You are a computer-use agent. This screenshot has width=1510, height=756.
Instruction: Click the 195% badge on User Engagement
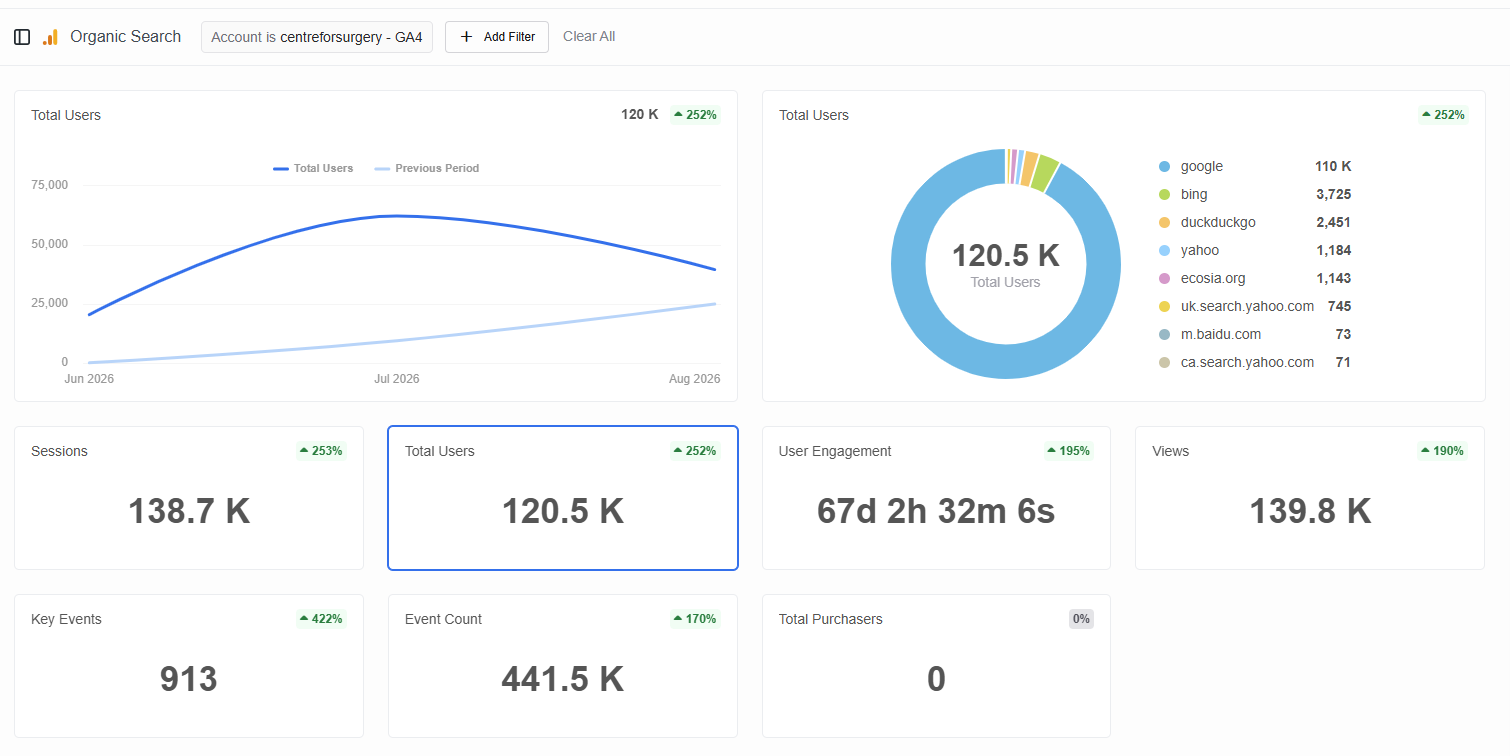[x=1068, y=451]
